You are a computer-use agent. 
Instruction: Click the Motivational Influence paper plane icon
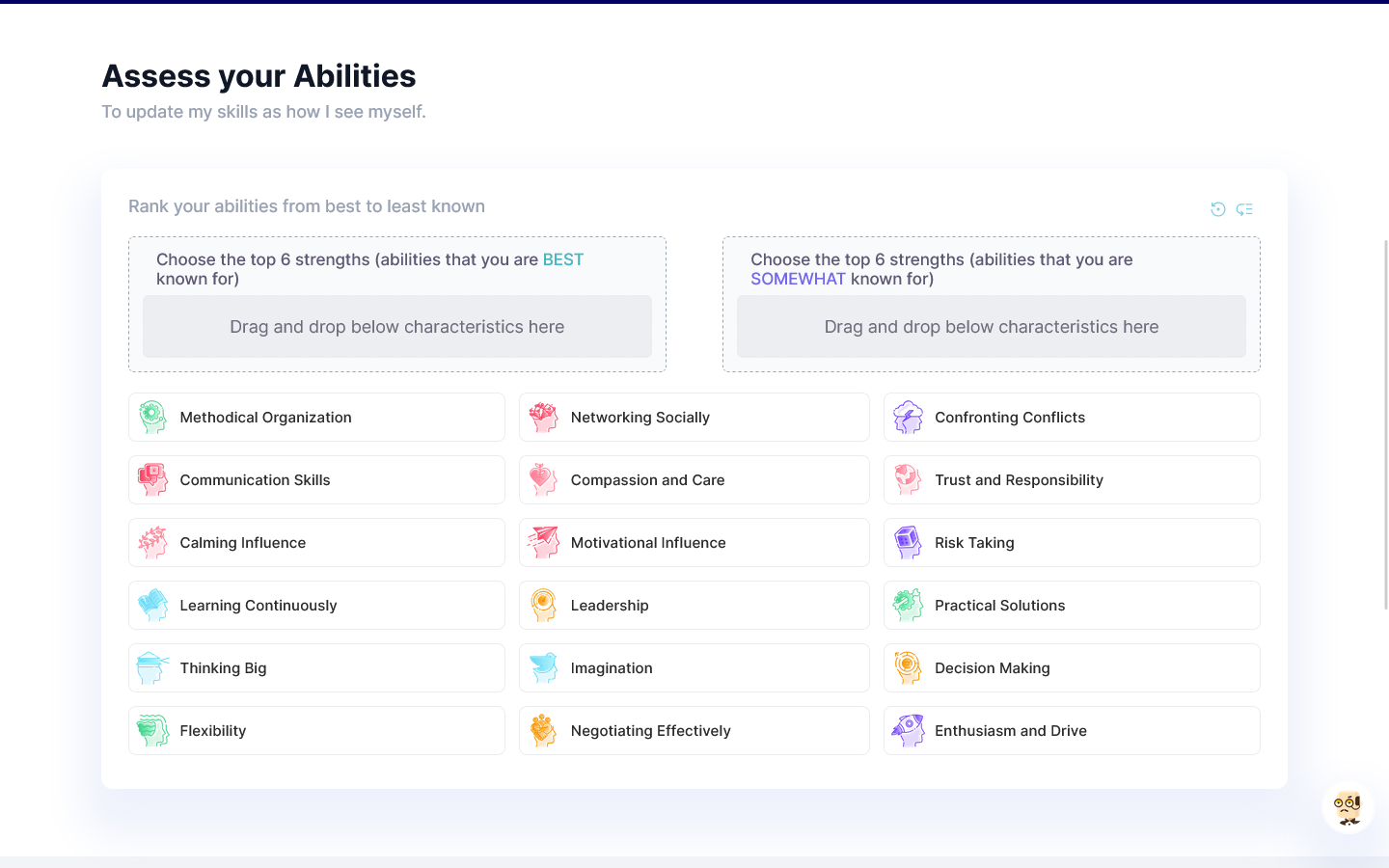pos(543,543)
